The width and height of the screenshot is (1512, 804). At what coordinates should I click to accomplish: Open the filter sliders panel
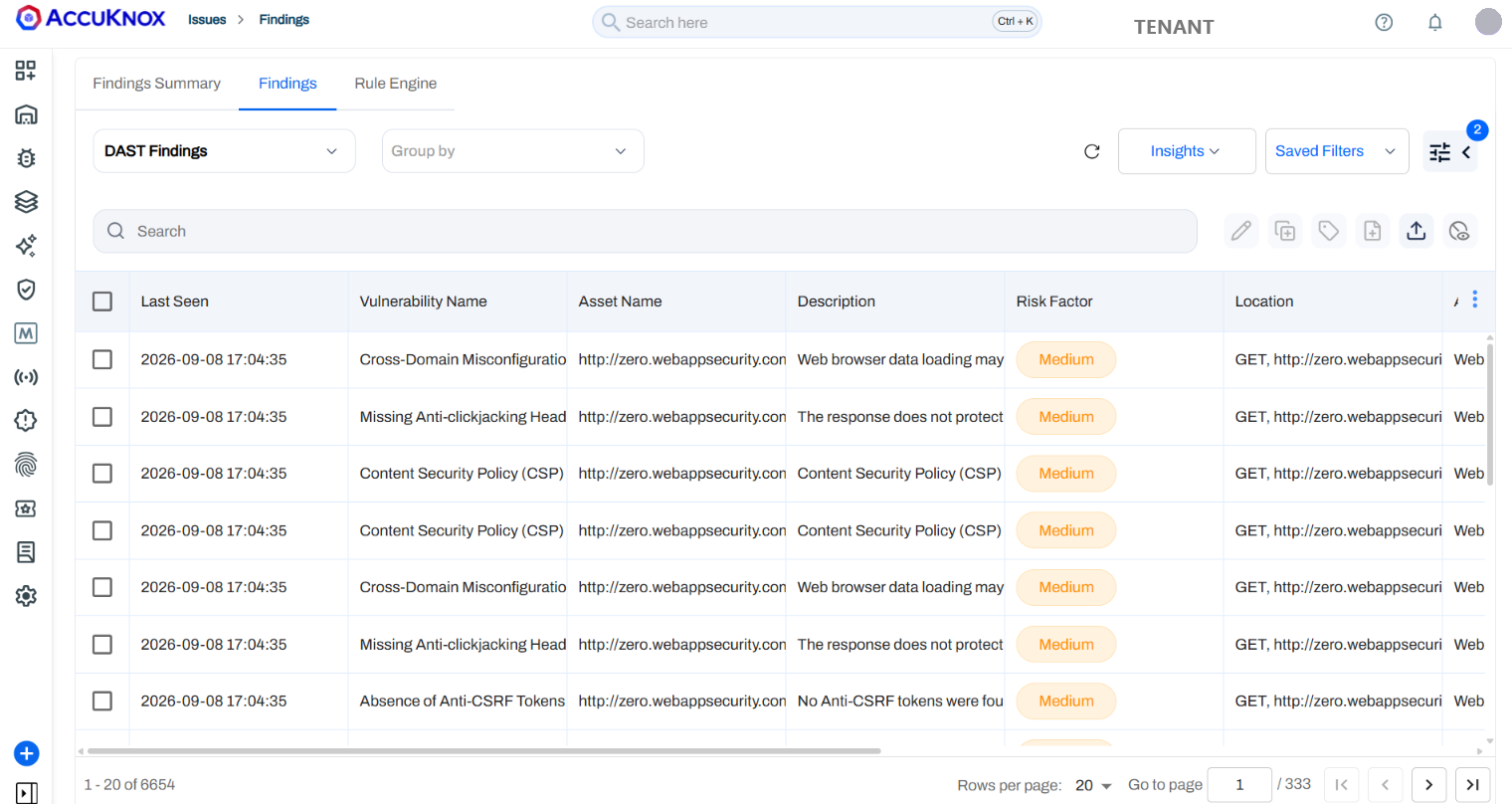1439,152
